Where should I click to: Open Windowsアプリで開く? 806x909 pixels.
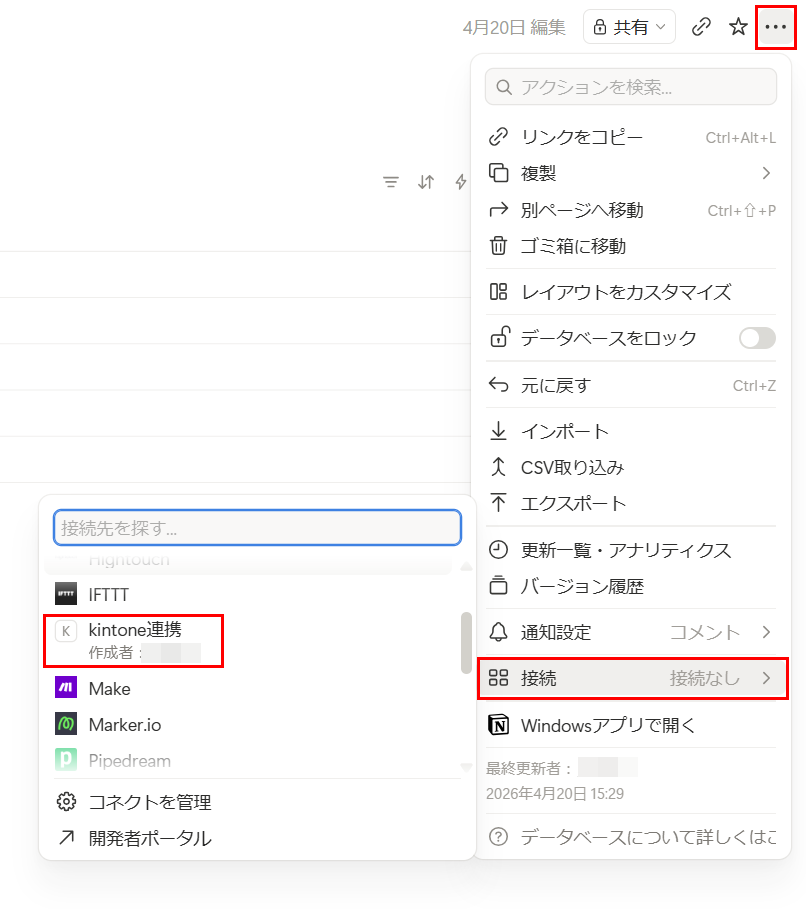click(631, 725)
